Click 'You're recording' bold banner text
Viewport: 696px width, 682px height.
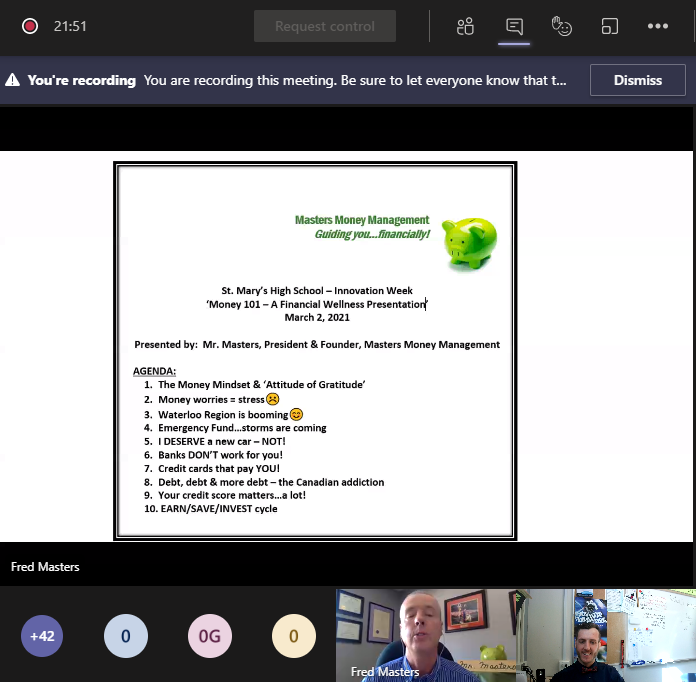coord(82,80)
